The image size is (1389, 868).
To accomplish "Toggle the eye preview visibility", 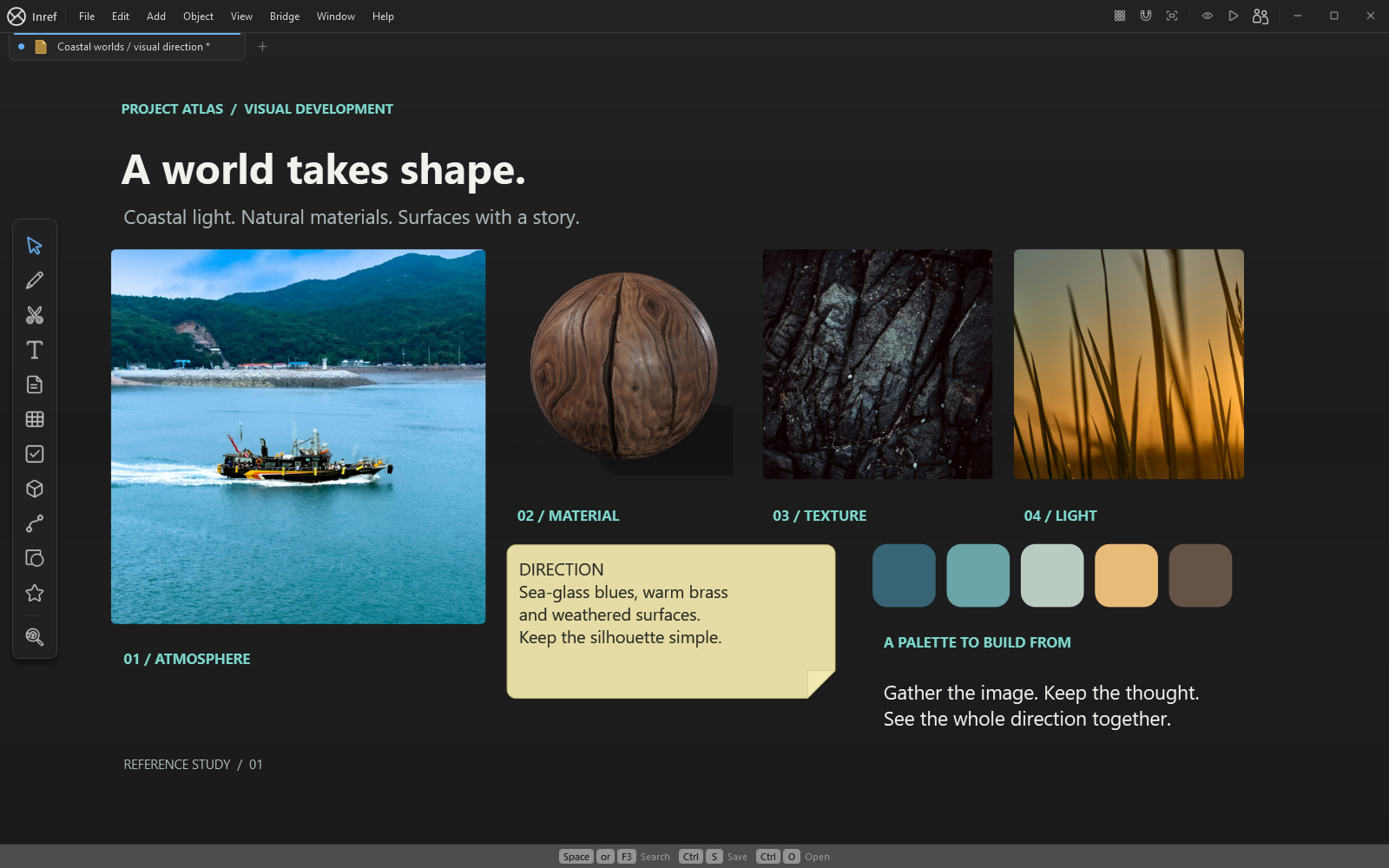I will tap(1208, 16).
